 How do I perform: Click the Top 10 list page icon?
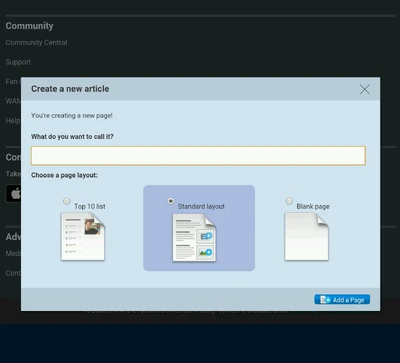click(83, 237)
